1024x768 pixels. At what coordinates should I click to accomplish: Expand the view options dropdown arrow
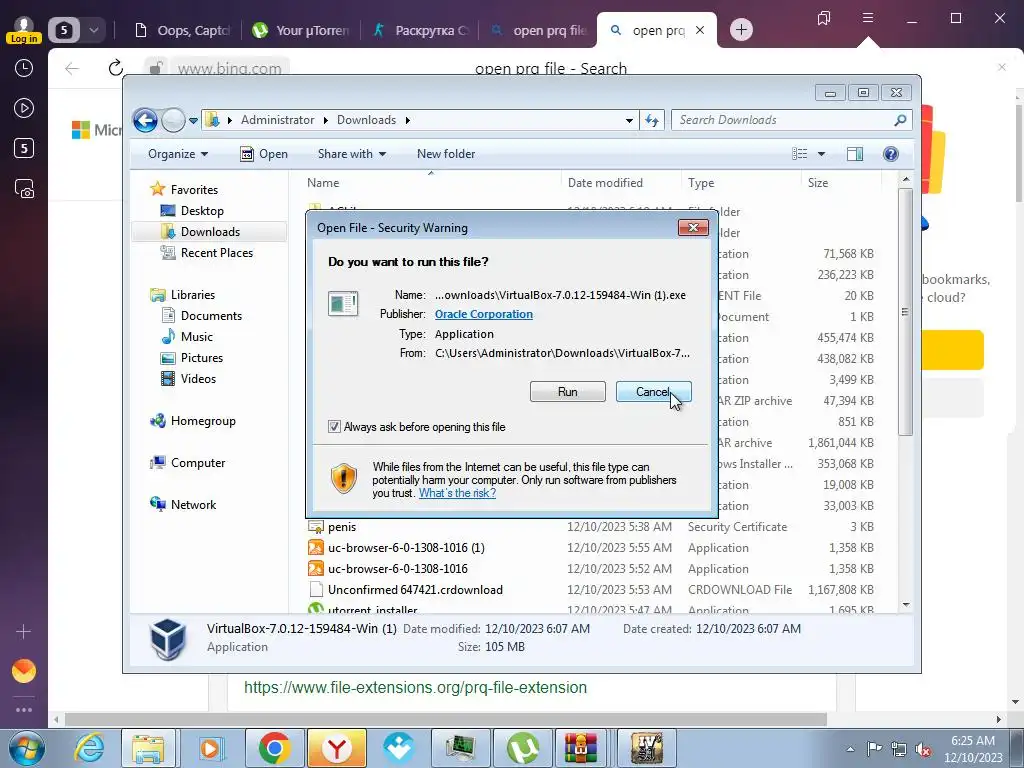tap(822, 154)
